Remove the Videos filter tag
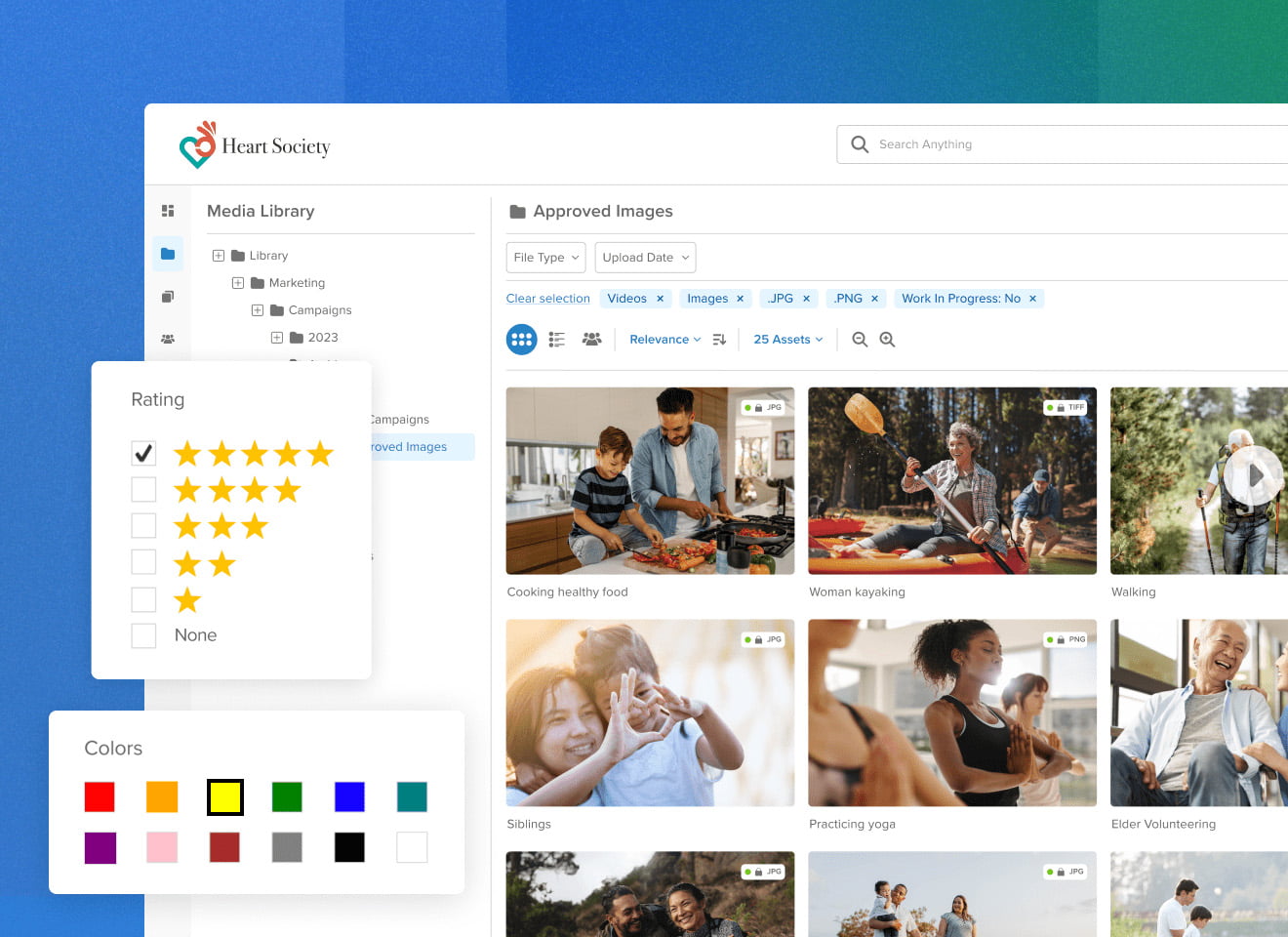The width and height of the screenshot is (1288, 937). (x=660, y=299)
